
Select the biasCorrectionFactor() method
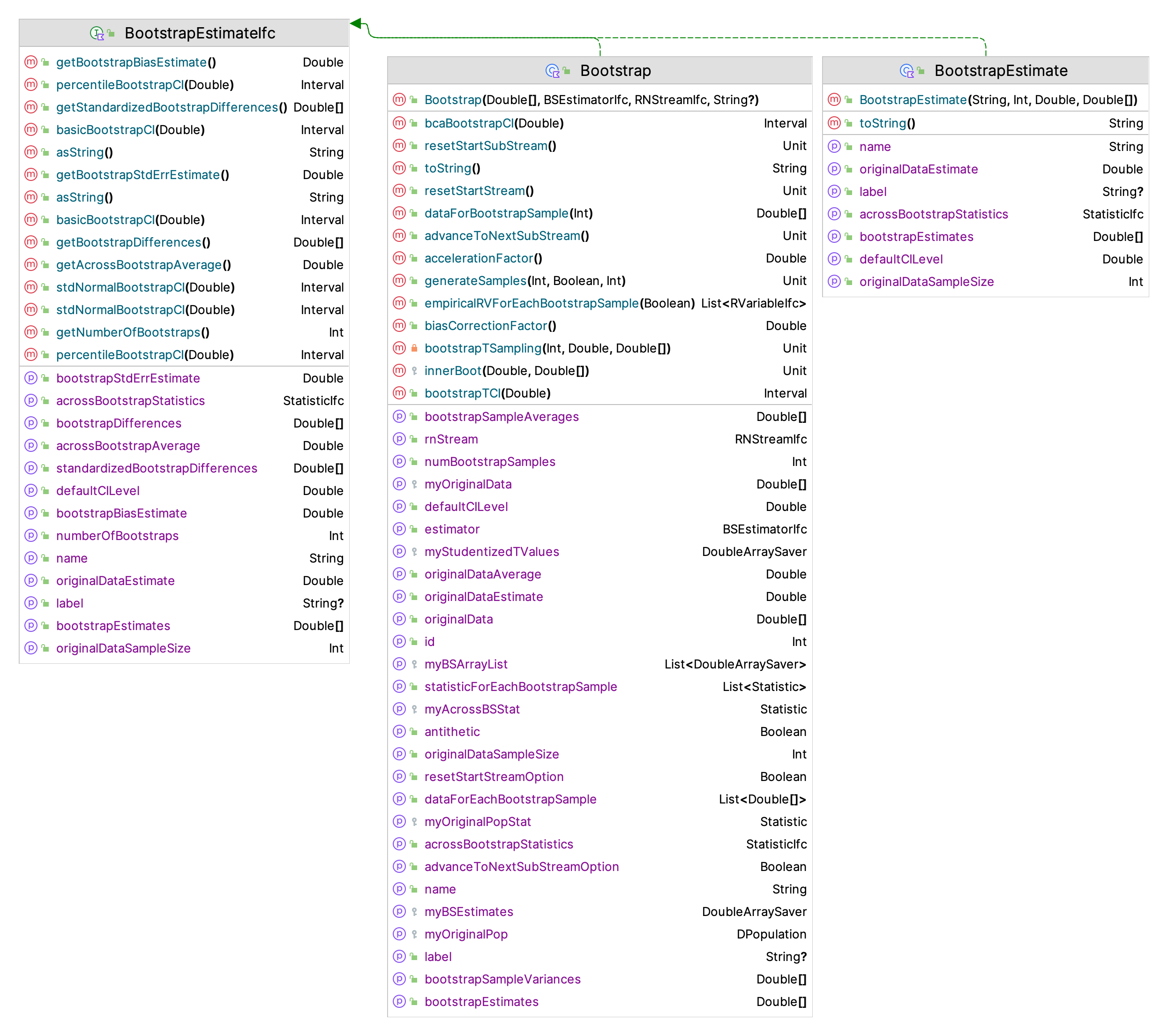[490, 326]
